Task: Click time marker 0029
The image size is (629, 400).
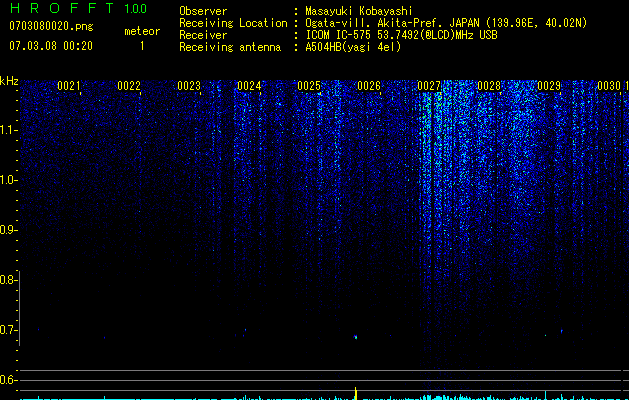Action: coord(549,85)
